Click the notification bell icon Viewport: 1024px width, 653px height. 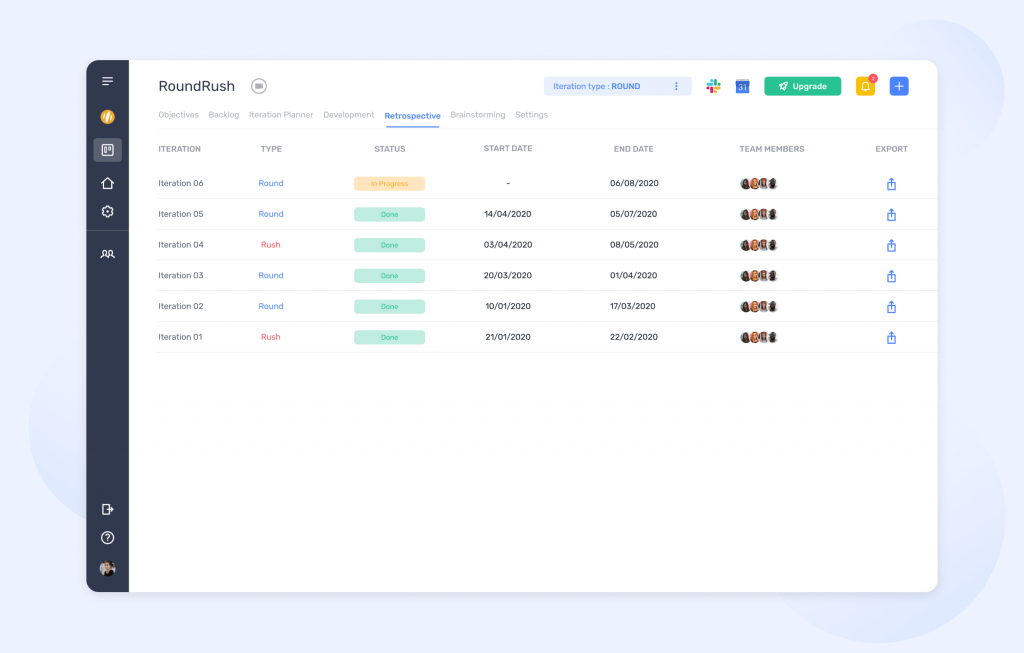coord(865,87)
